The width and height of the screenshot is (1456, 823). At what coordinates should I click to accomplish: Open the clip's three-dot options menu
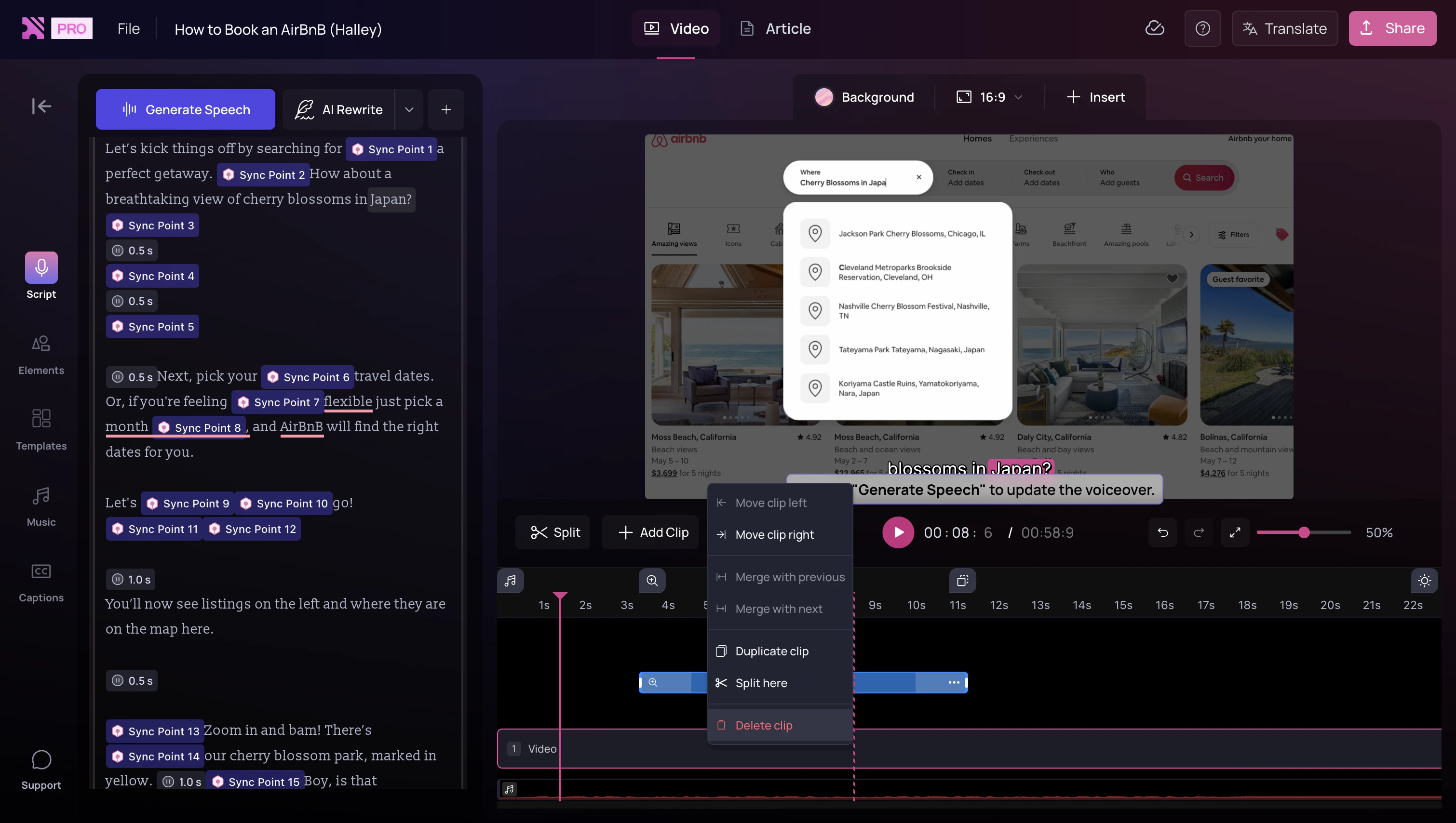pyautogui.click(x=954, y=682)
